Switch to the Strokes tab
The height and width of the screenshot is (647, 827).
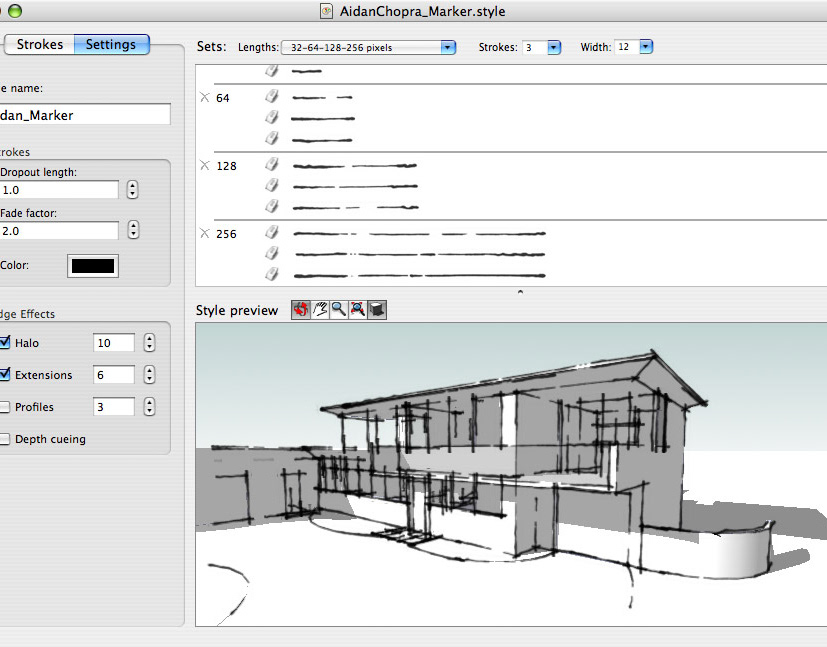pos(40,44)
